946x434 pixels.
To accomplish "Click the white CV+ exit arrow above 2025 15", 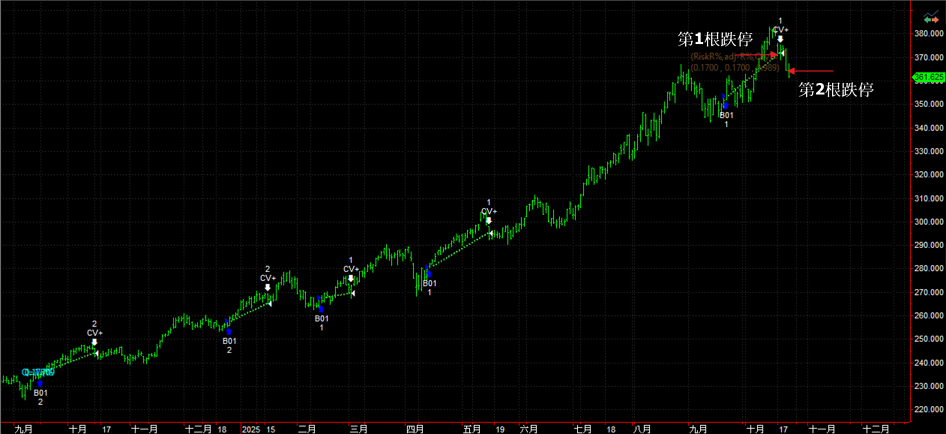I will click(267, 287).
